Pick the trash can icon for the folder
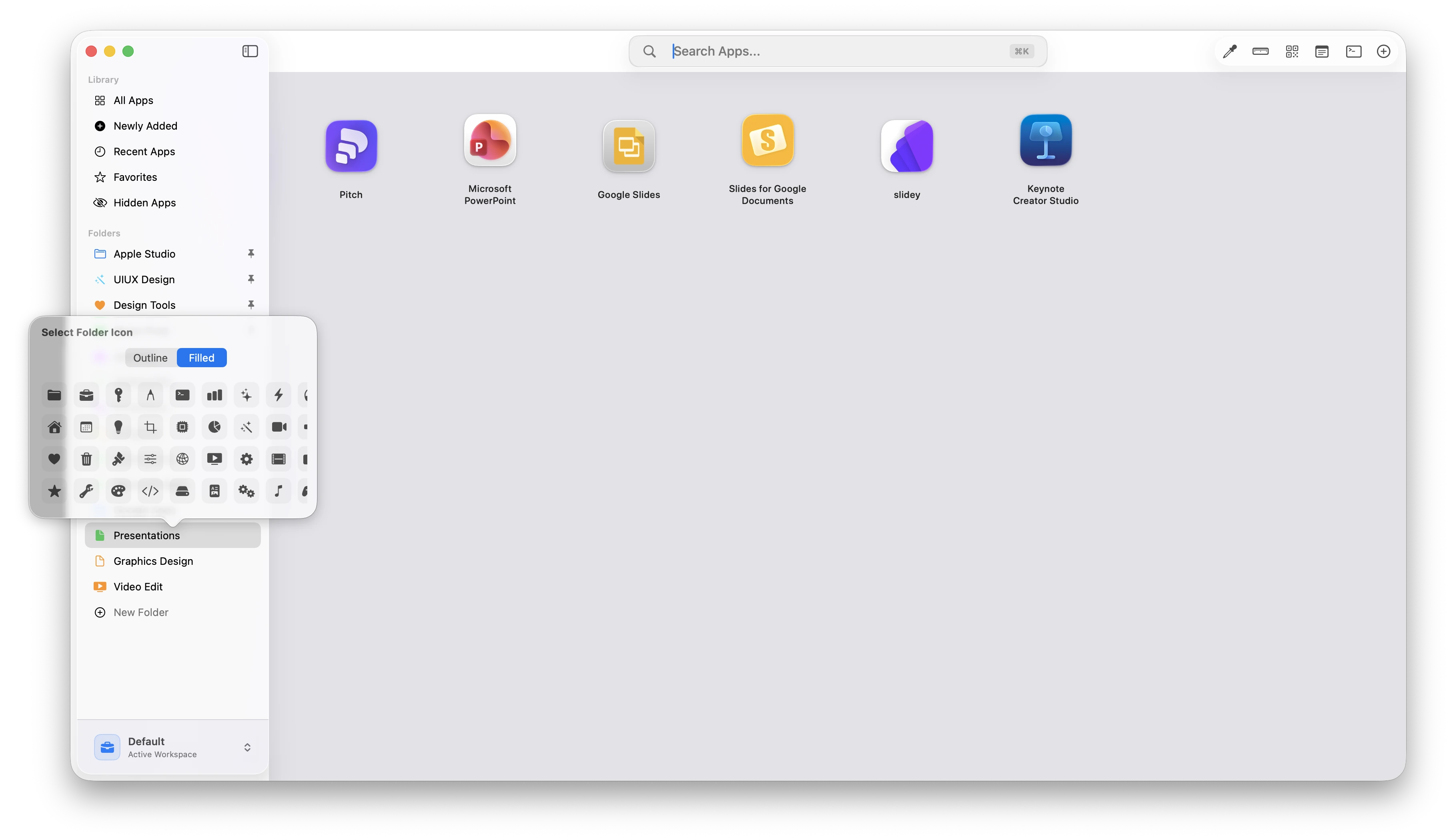 86,459
